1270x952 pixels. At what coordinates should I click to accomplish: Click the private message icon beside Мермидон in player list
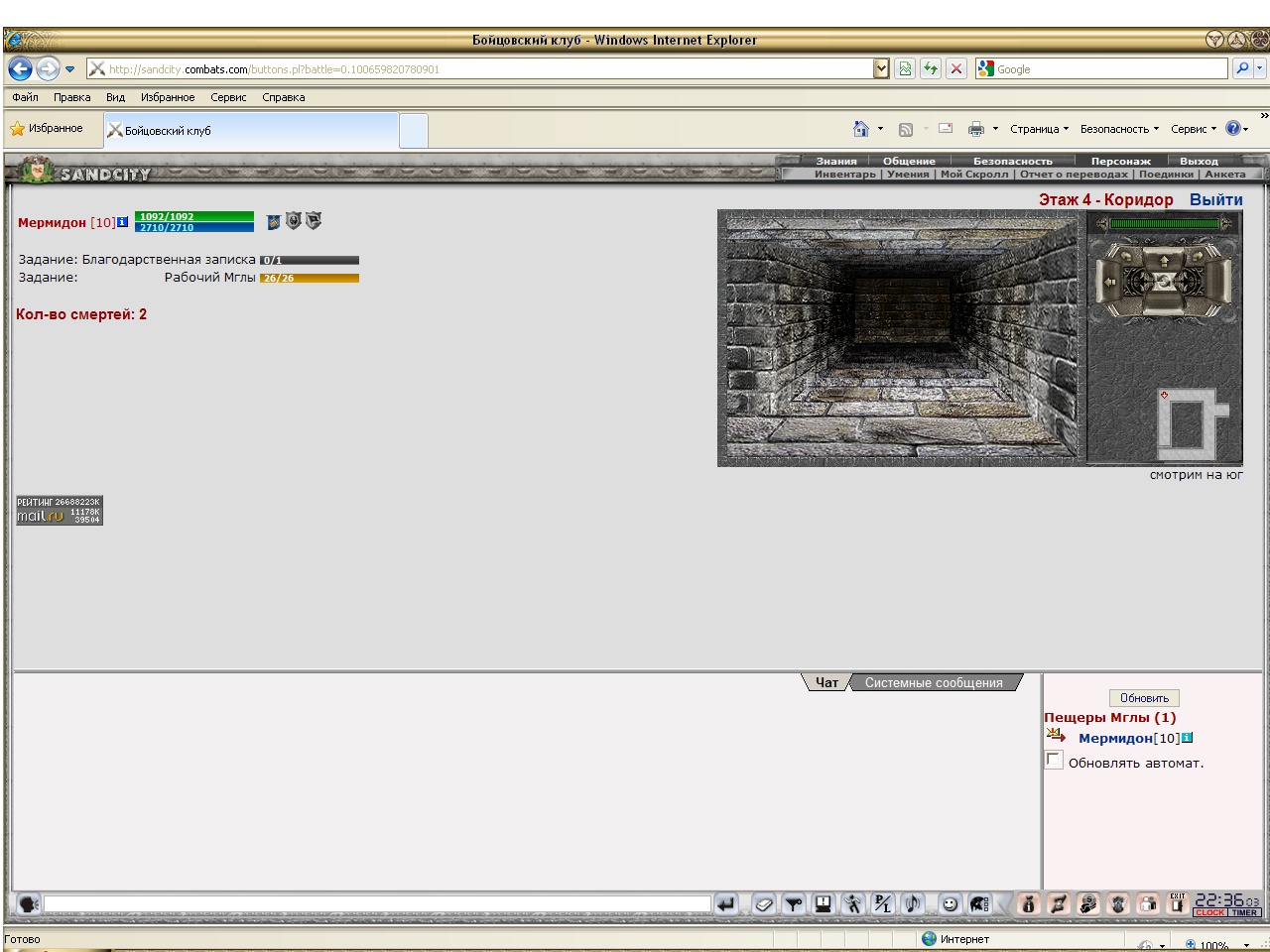[1056, 736]
